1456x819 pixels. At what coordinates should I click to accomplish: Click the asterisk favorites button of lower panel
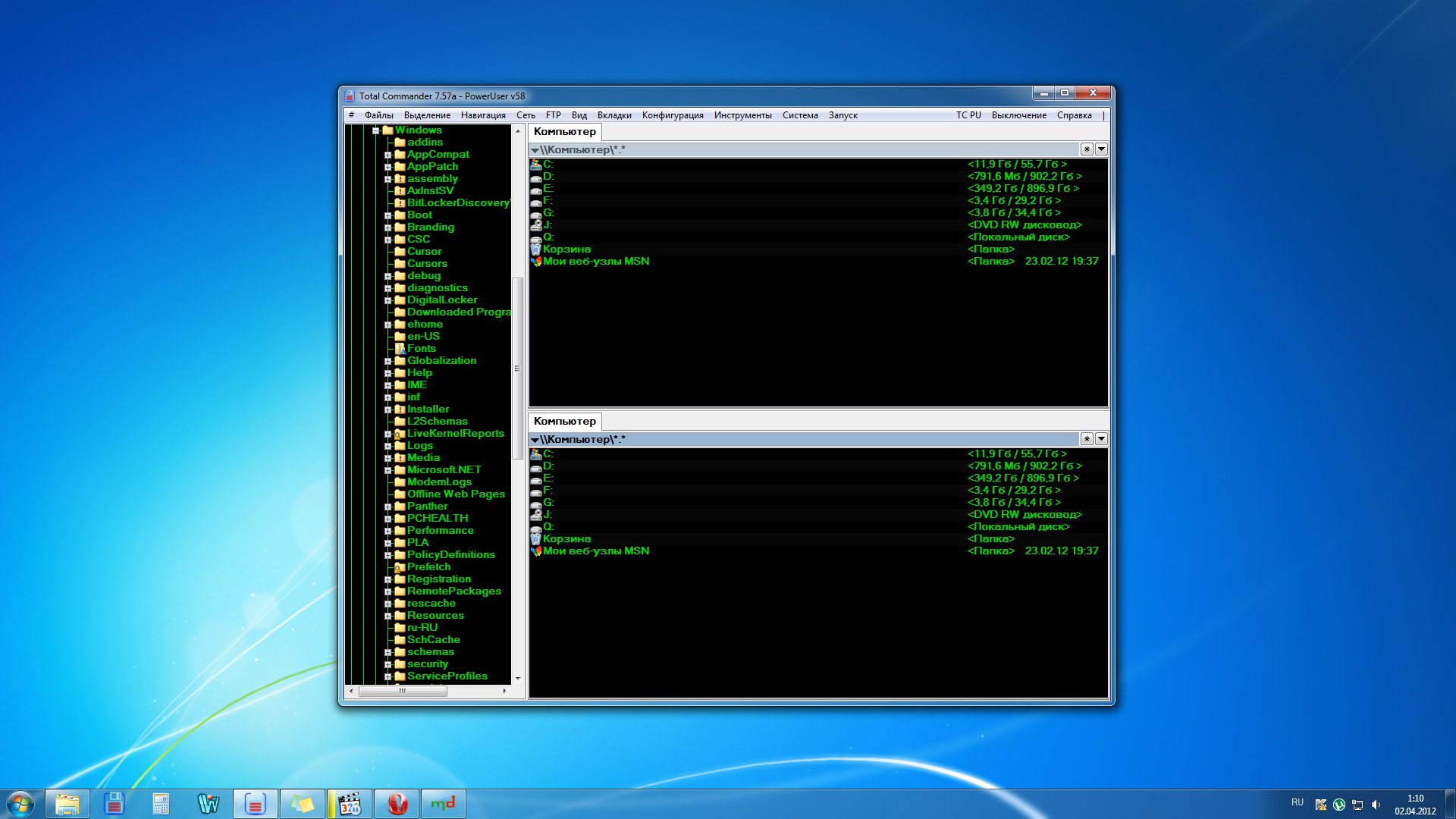(1087, 439)
